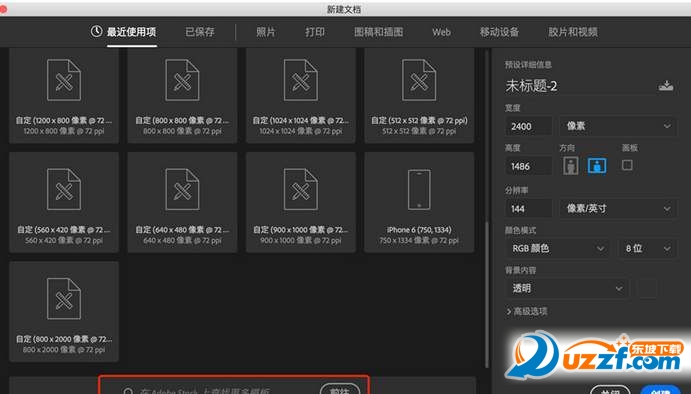Click the clock icon on 最近使用项 tab
Viewport: 691px width, 394px height.
pyautogui.click(x=97, y=31)
